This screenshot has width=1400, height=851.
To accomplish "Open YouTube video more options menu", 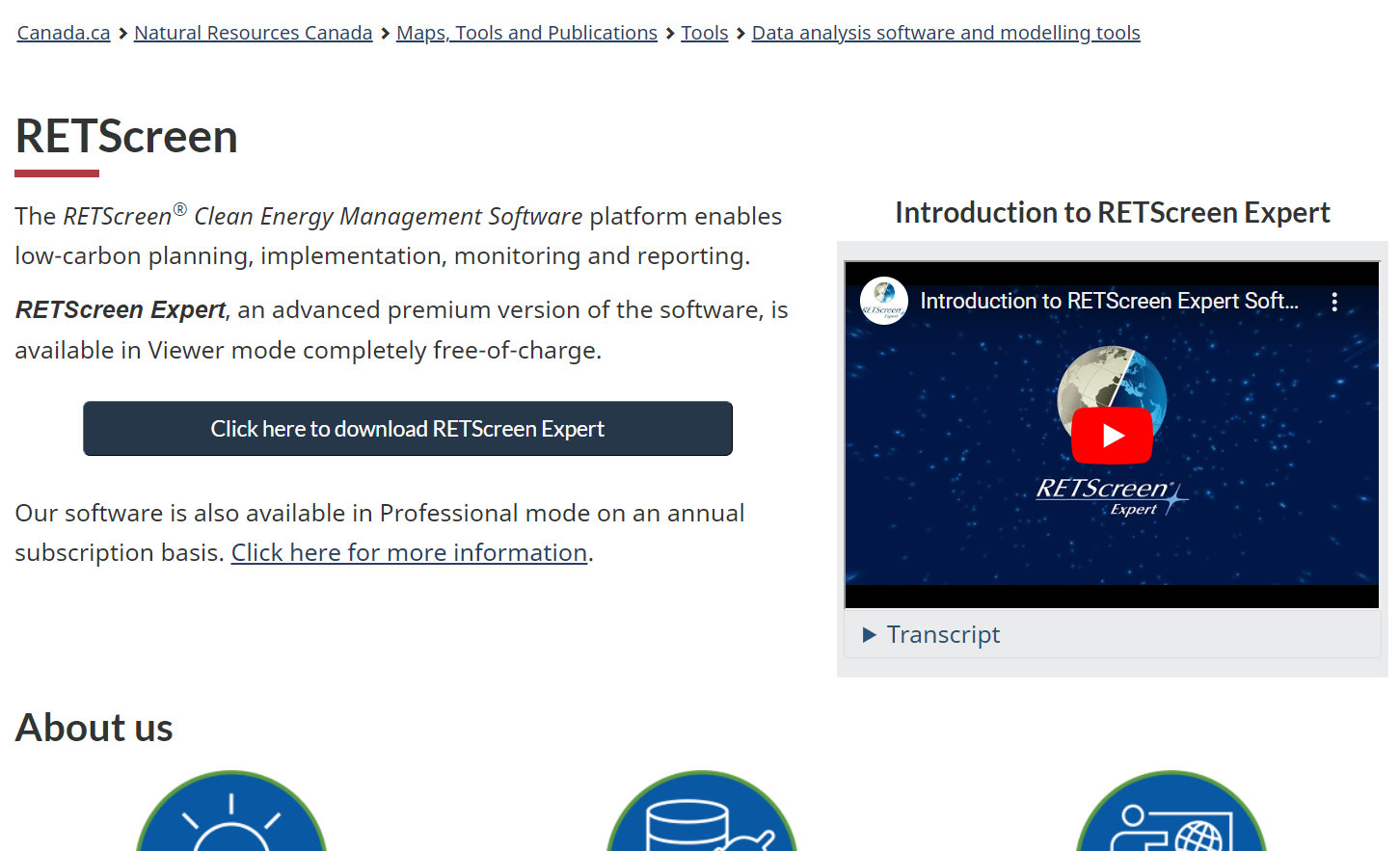I will (x=1334, y=302).
